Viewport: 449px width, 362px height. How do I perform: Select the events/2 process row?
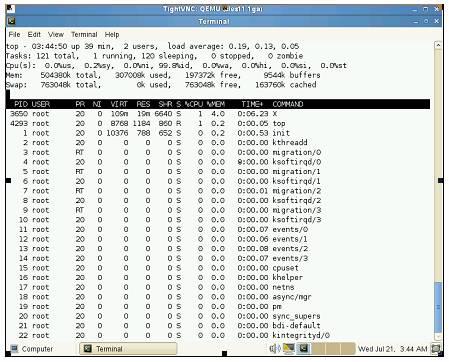218,249
